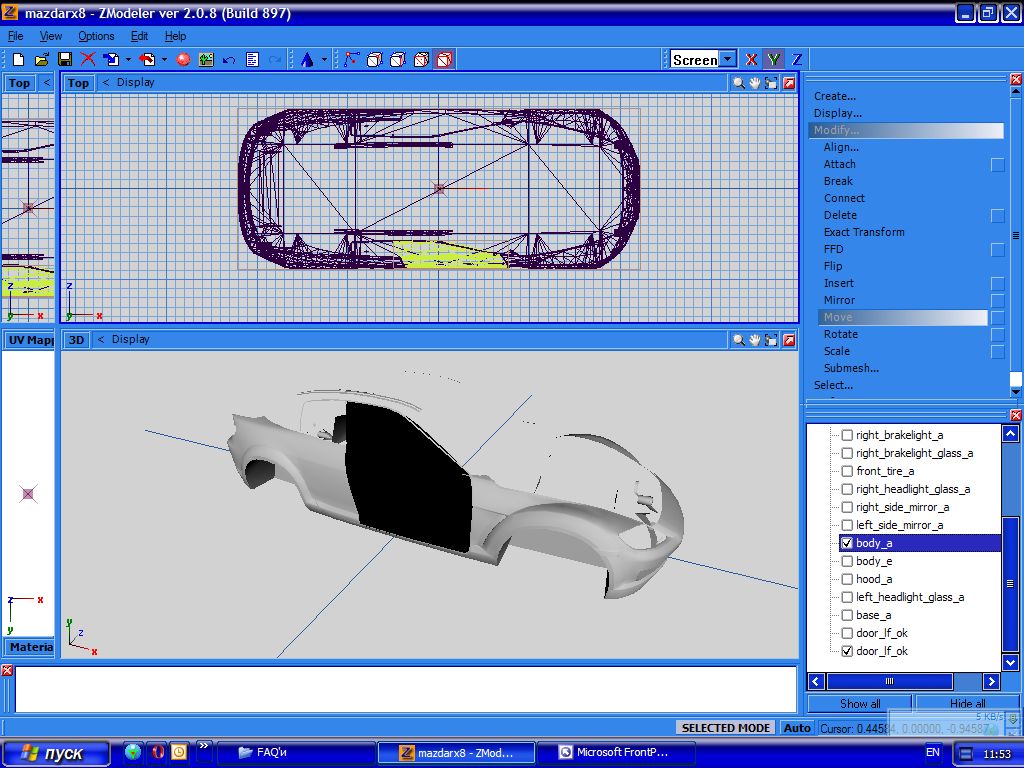Expand the Select... command group
The width and height of the screenshot is (1024, 768).
[x=833, y=385]
